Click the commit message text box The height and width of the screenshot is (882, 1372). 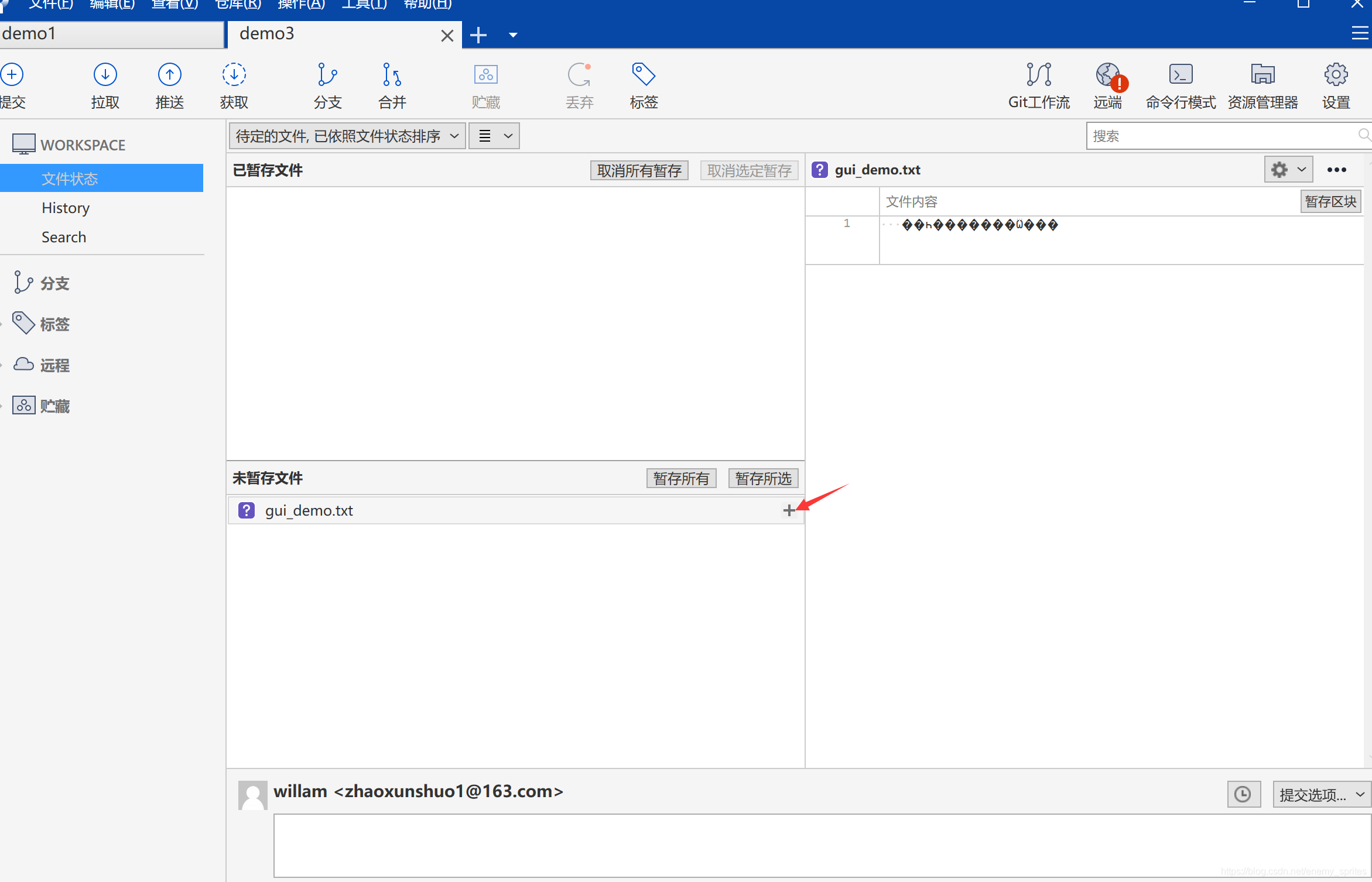click(820, 845)
